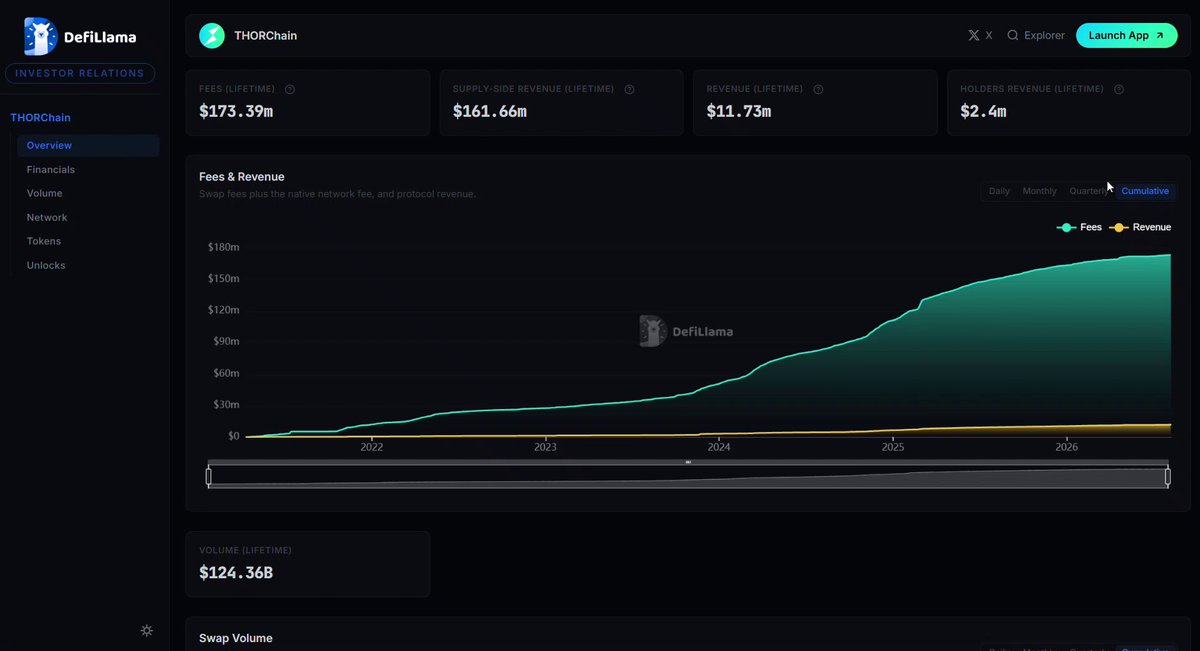Click the THORChain sidebar heading
This screenshot has width=1200, height=651.
tap(41, 118)
